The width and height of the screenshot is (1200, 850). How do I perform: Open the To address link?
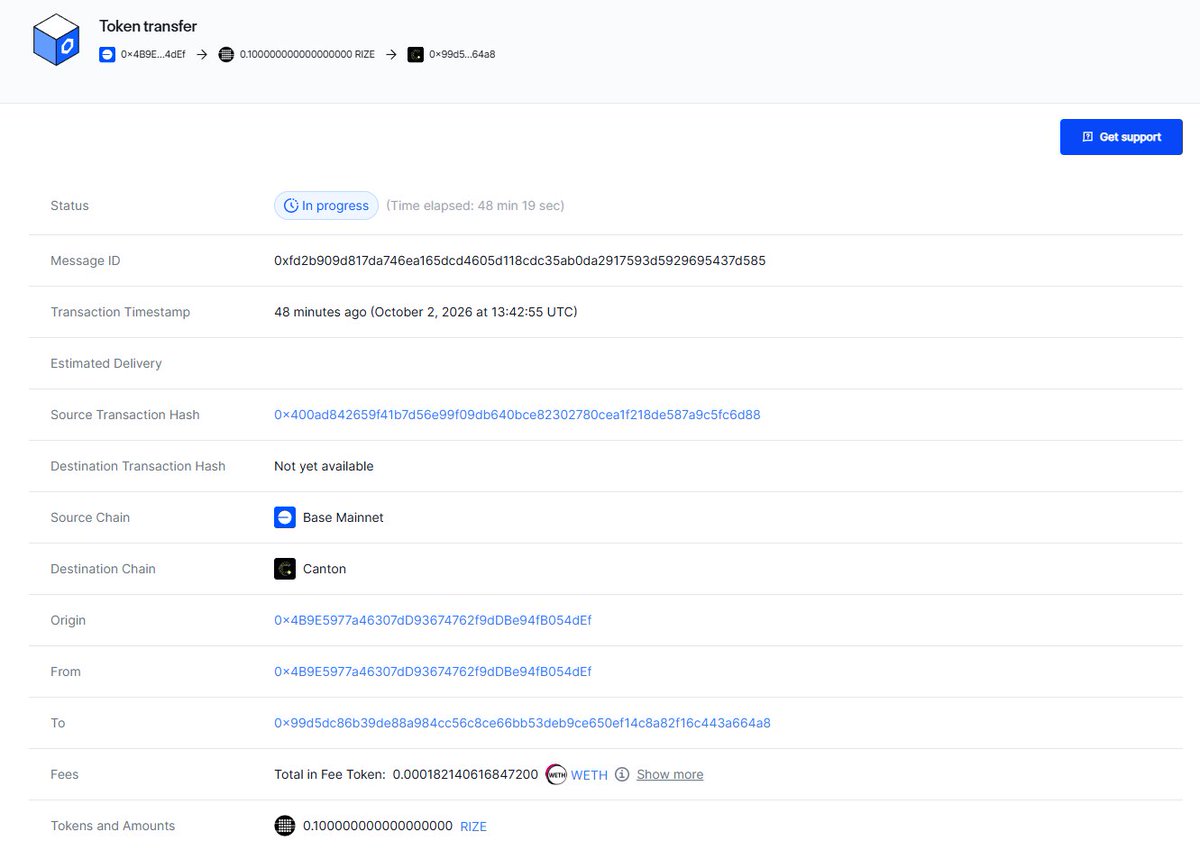tap(522, 723)
